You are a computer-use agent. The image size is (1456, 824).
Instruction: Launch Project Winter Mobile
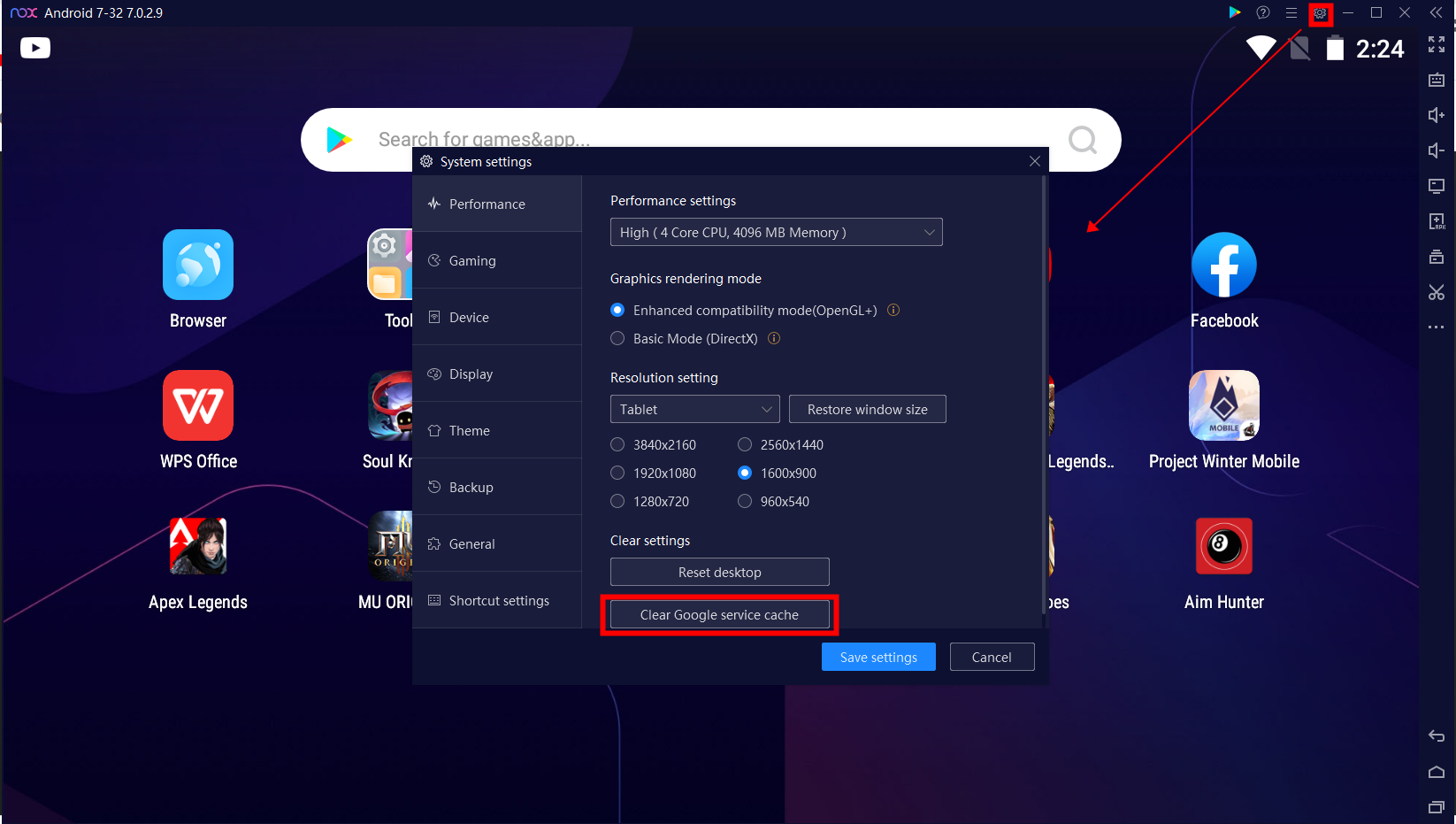(x=1224, y=405)
